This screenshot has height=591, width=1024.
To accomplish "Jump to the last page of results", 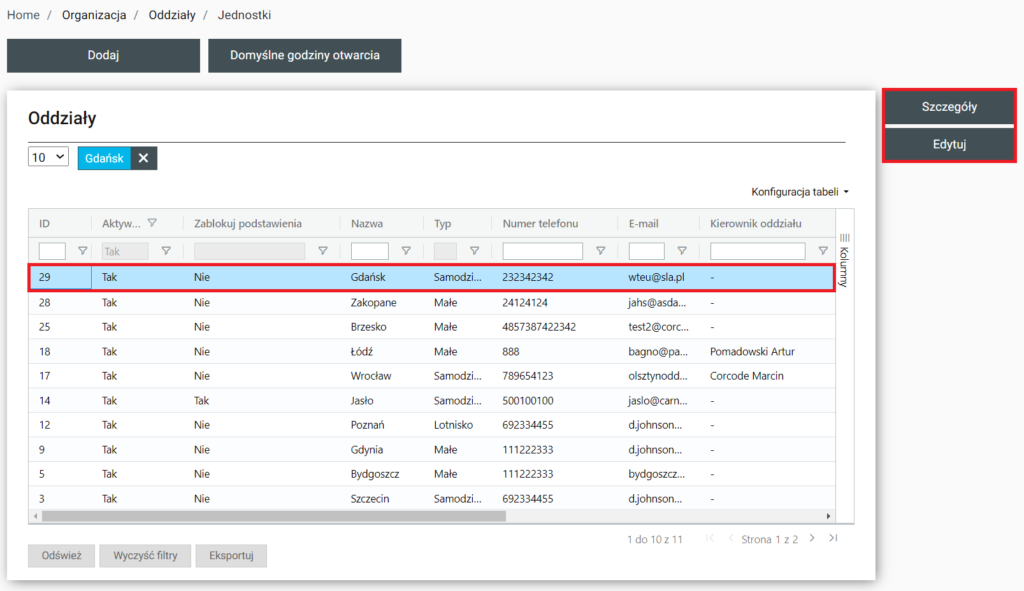I will pyautogui.click(x=833, y=538).
